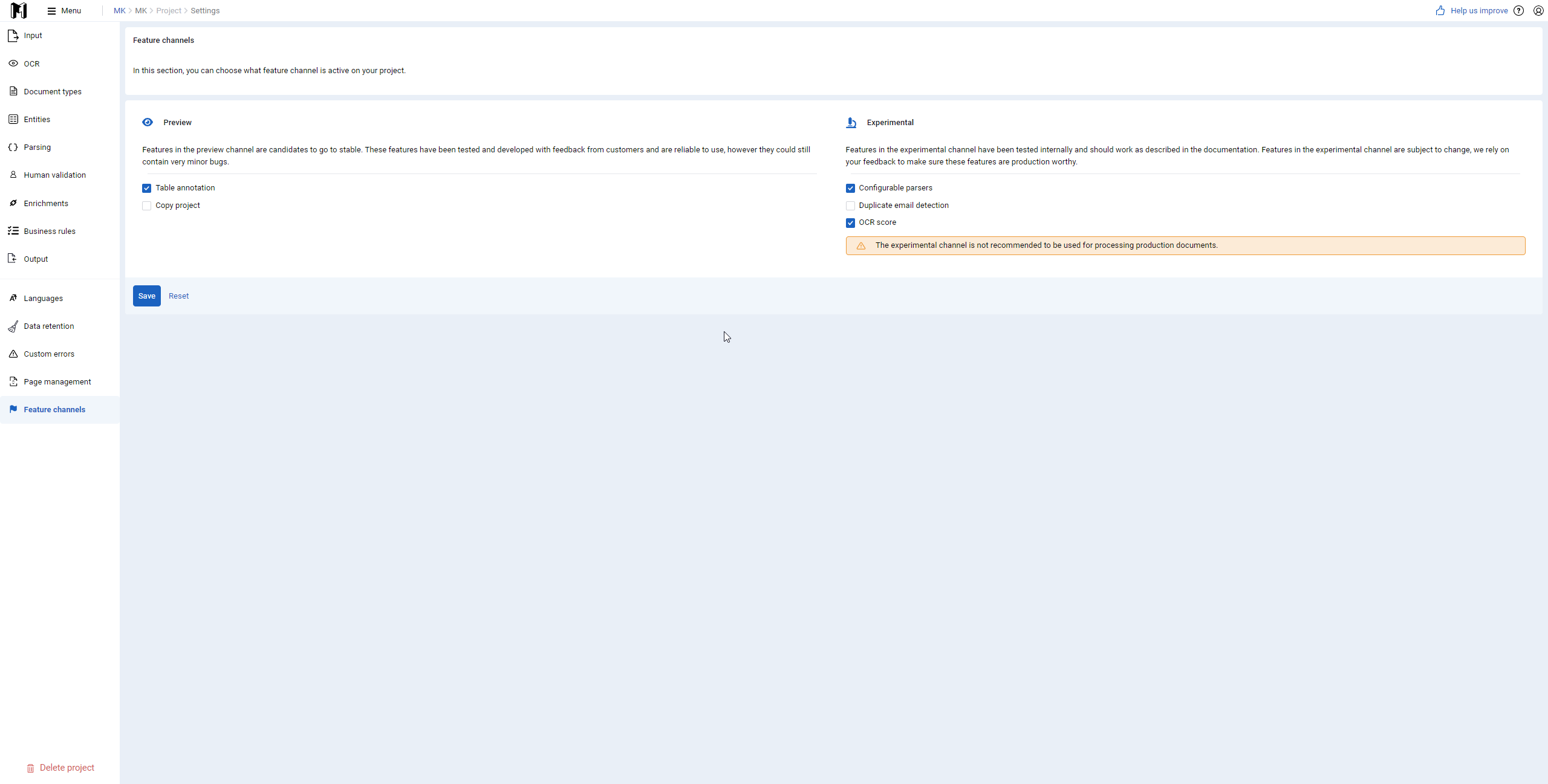1548x784 pixels.
Task: Click the Preview channel eye icon
Action: (x=148, y=122)
